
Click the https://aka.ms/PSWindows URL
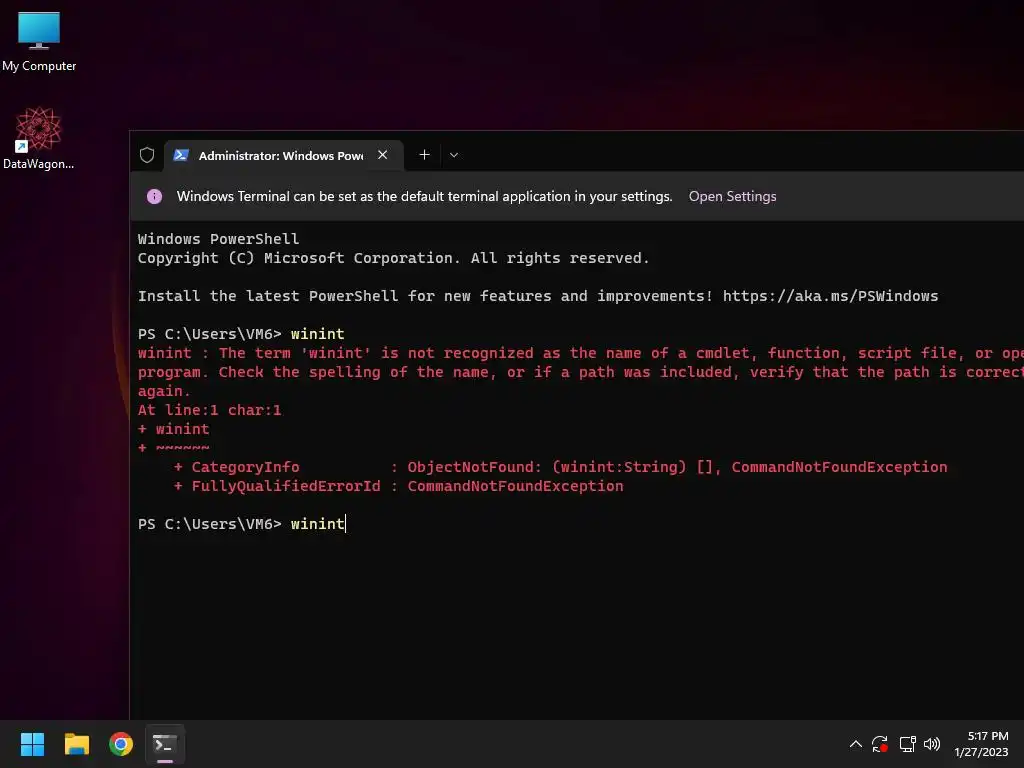(830, 296)
